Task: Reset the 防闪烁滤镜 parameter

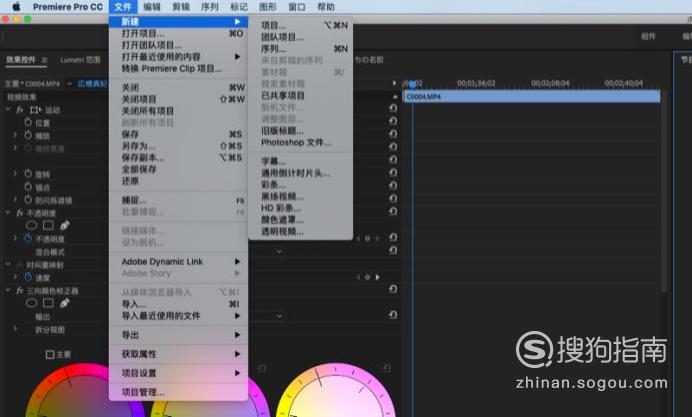Action: (393, 199)
